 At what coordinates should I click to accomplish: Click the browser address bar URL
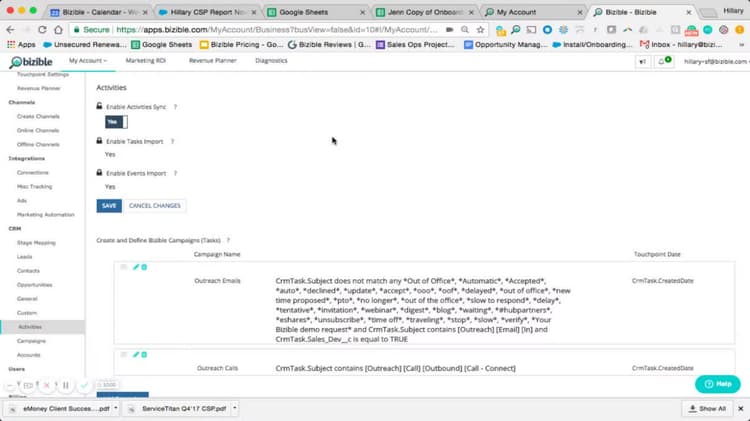276,30
